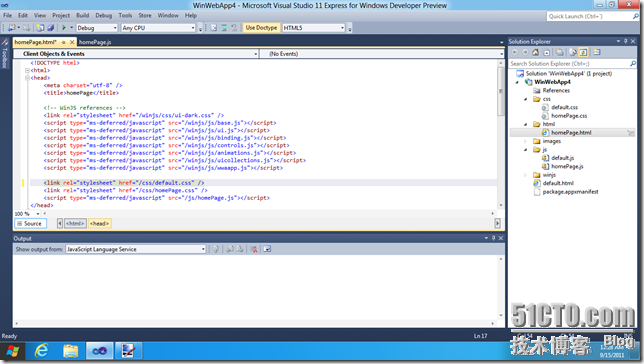Select default.js in Solution Explorer
Image resolution: width=644 pixels, height=364 pixels.
click(563, 158)
